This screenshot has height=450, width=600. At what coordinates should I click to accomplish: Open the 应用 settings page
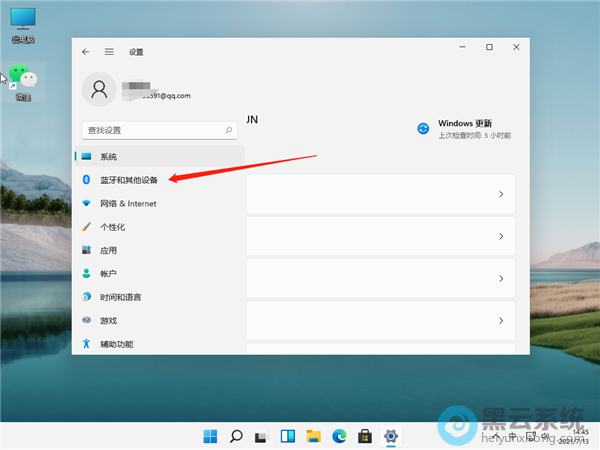108,250
